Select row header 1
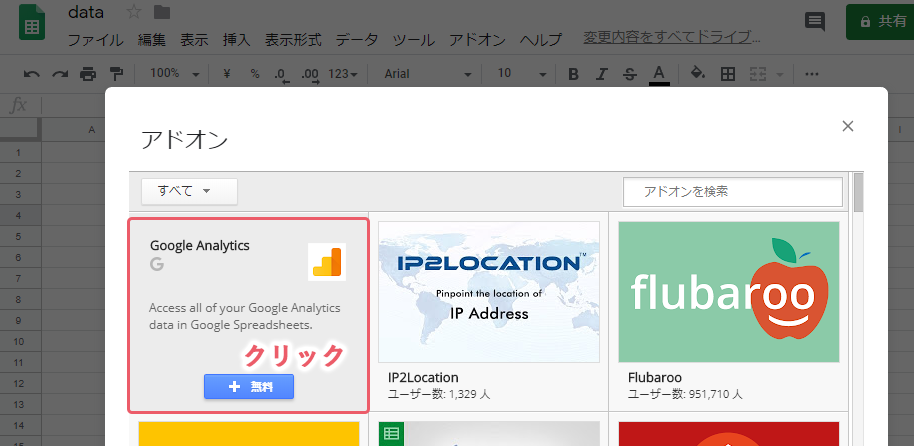The image size is (914, 446). (x=19, y=152)
